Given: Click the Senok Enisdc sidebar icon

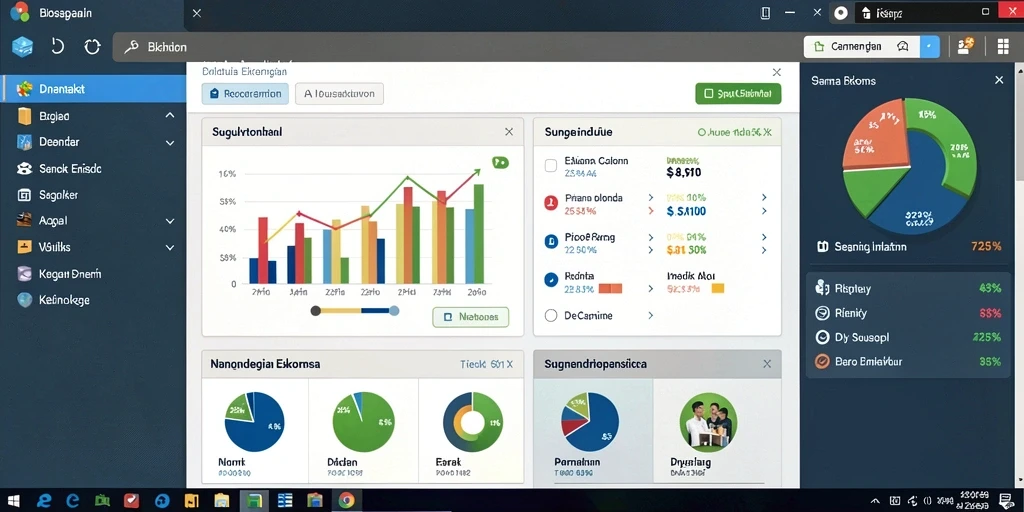Looking at the screenshot, I should pyautogui.click(x=24, y=168).
